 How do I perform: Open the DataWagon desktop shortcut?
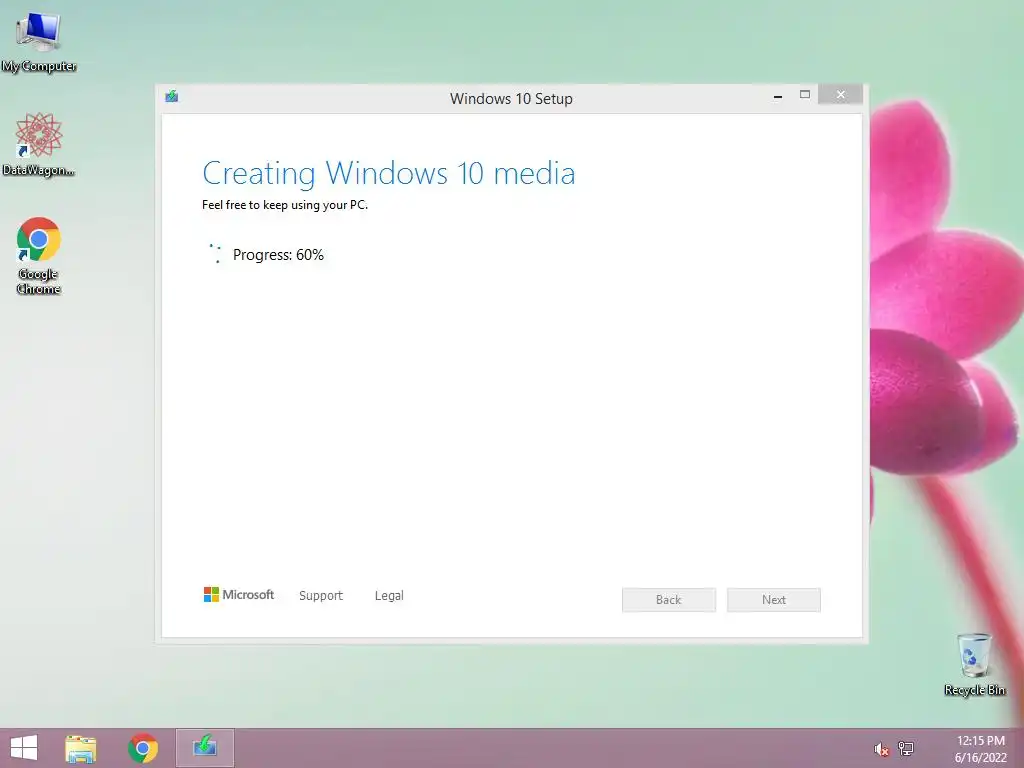click(x=39, y=144)
